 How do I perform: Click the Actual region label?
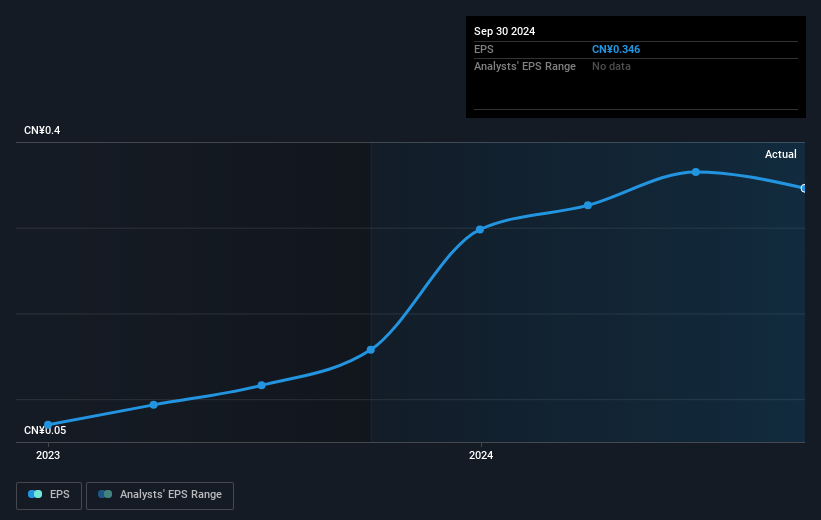(781, 154)
